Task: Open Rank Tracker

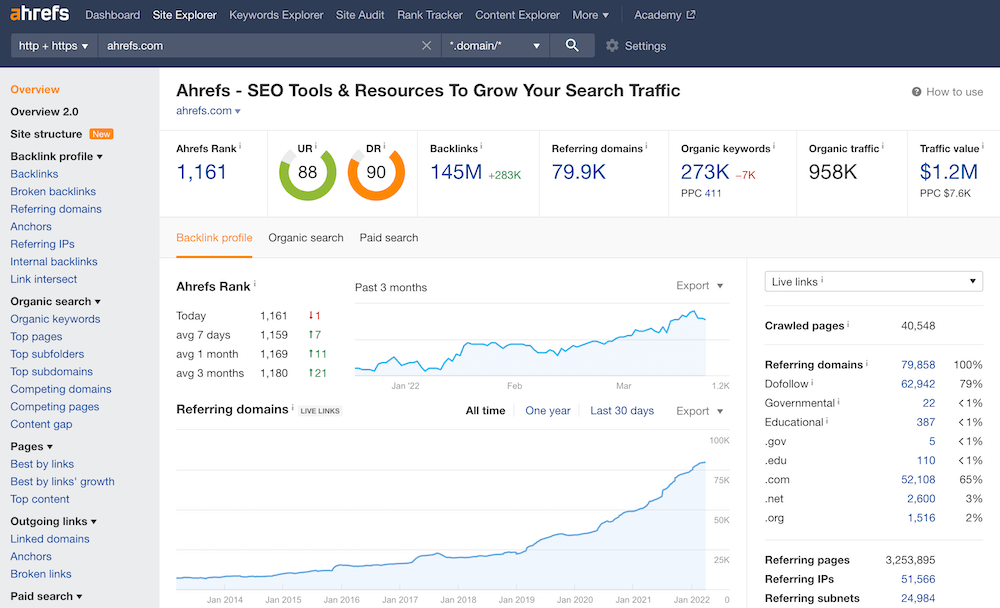Action: point(430,15)
